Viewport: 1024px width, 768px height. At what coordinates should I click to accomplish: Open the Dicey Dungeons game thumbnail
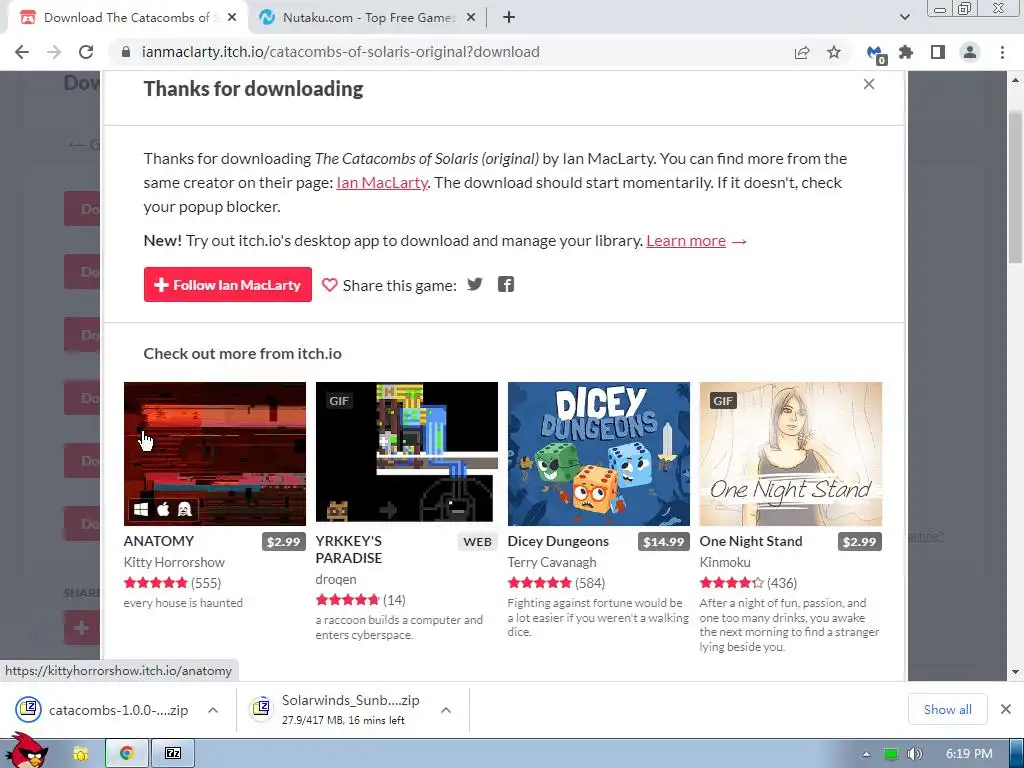599,454
